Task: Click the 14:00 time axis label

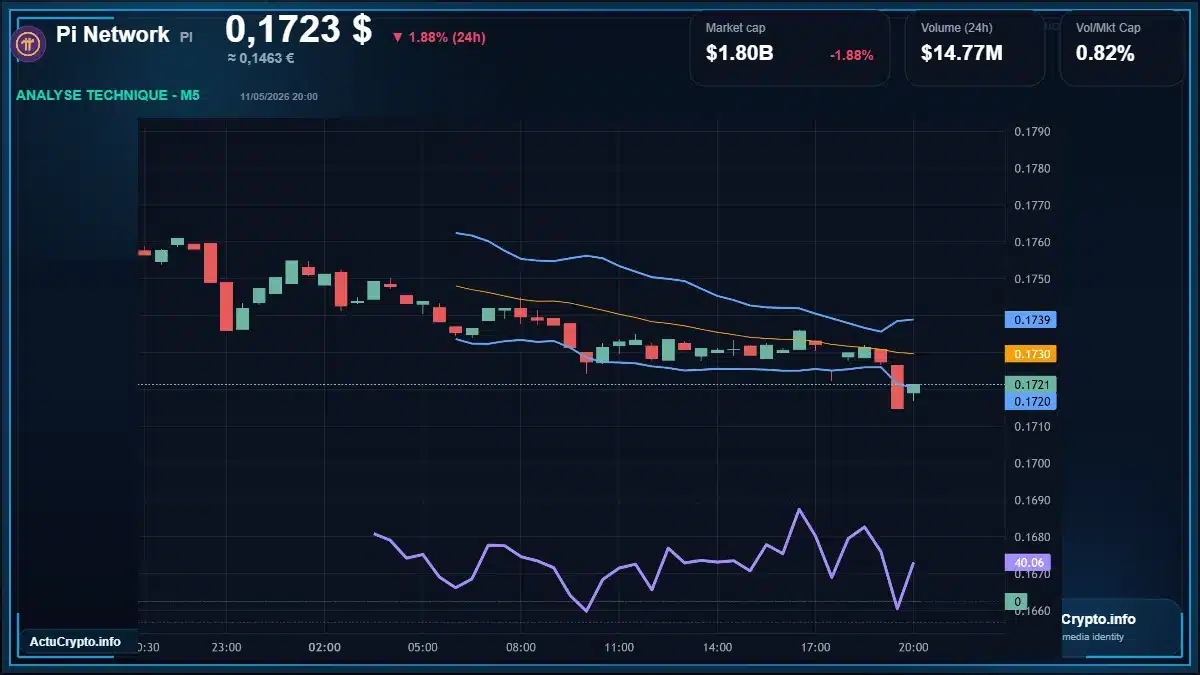Action: tap(717, 647)
